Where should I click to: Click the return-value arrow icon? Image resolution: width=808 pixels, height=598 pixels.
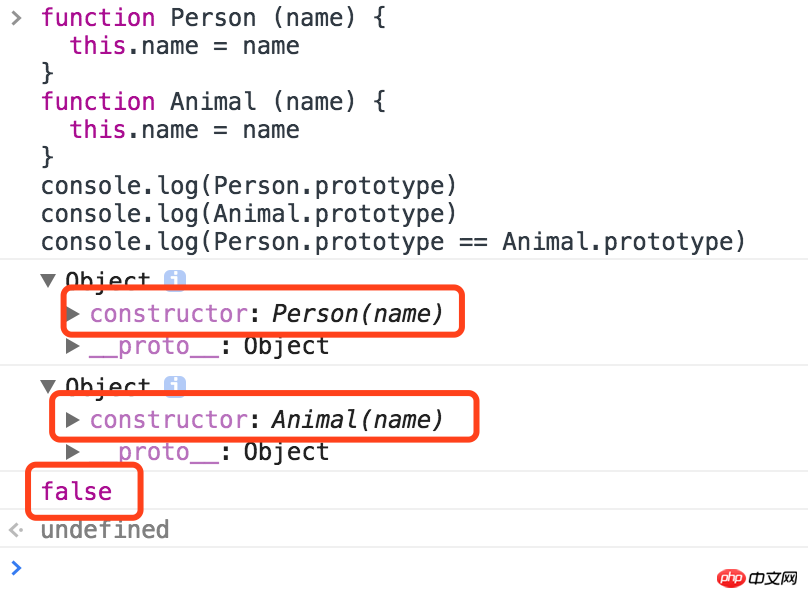[15, 529]
